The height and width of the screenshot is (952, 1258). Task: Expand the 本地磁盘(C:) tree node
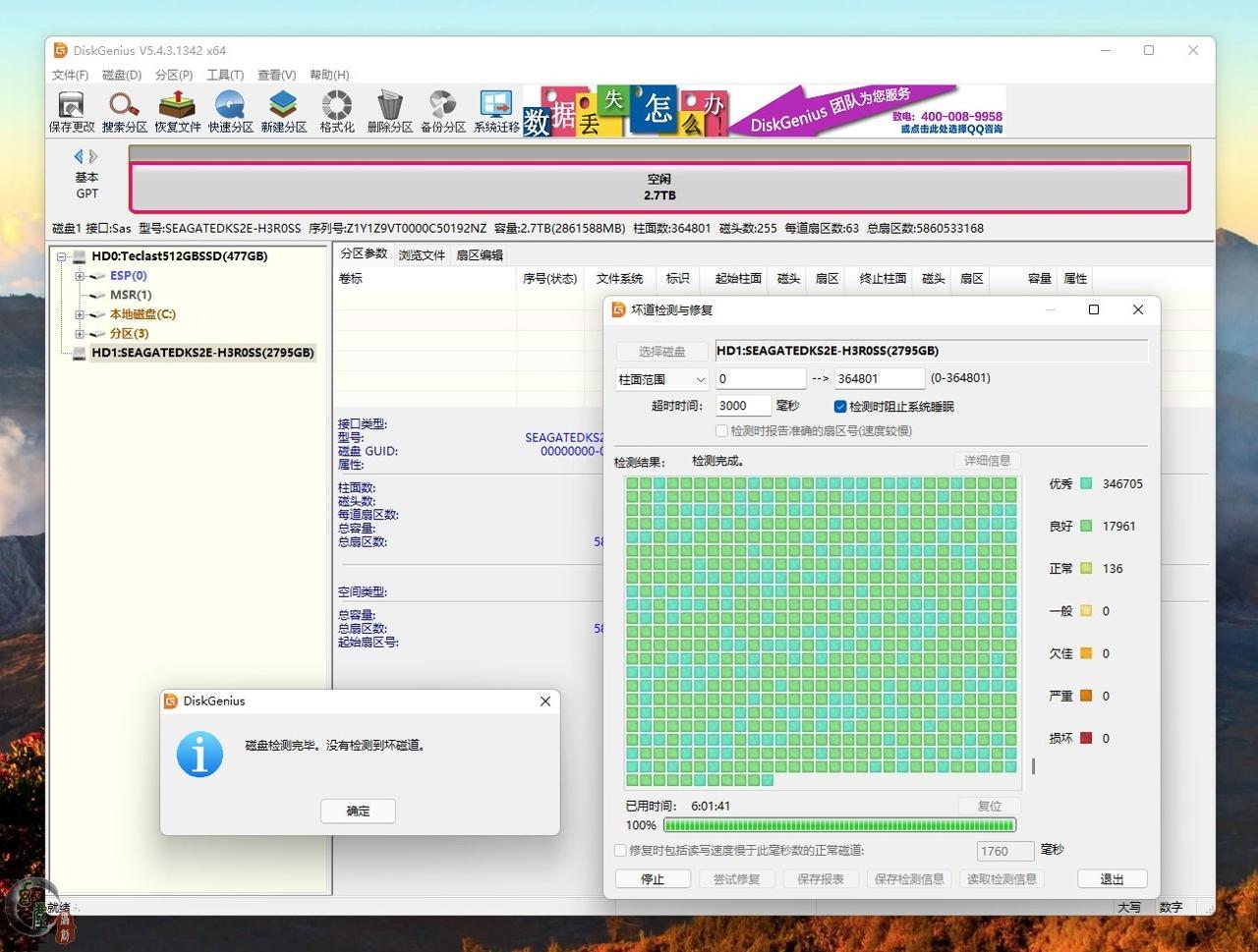click(80, 314)
